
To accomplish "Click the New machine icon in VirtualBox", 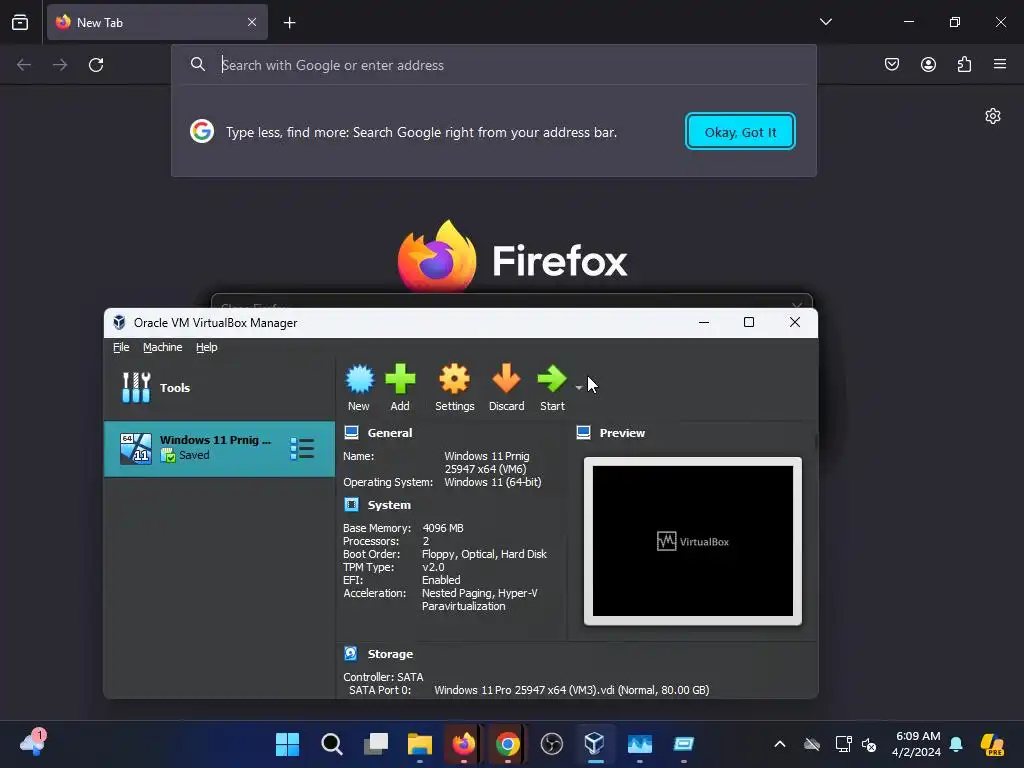I will coord(359,388).
